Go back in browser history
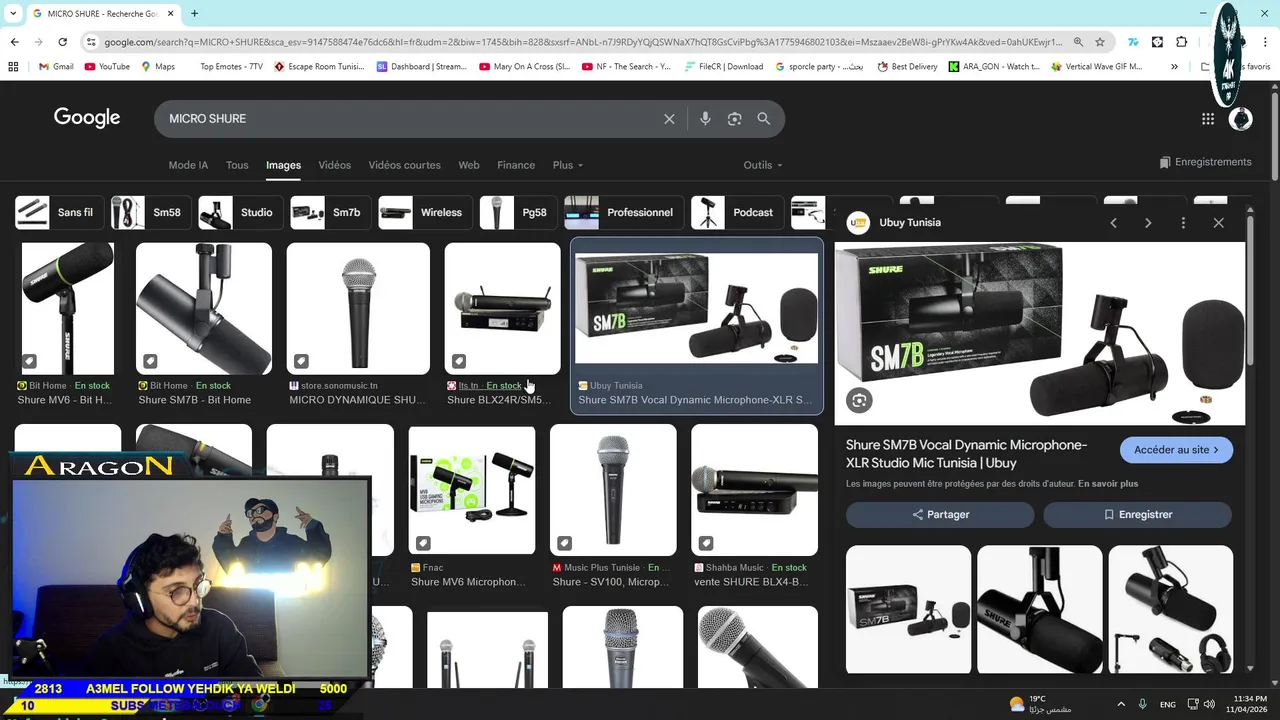Viewport: 1280px width, 720px height. click(14, 42)
